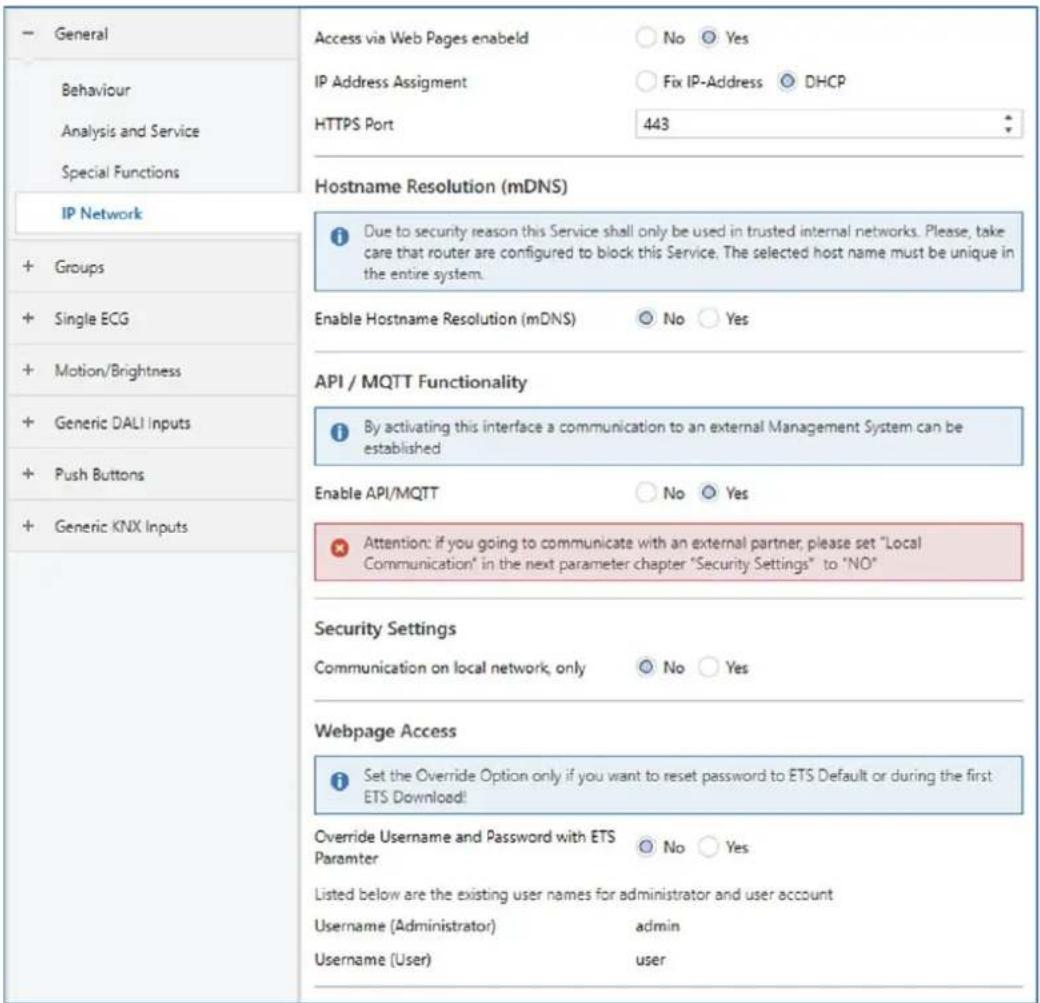Set Enable Hostname Resolution to Yes

pyautogui.click(x=708, y=318)
